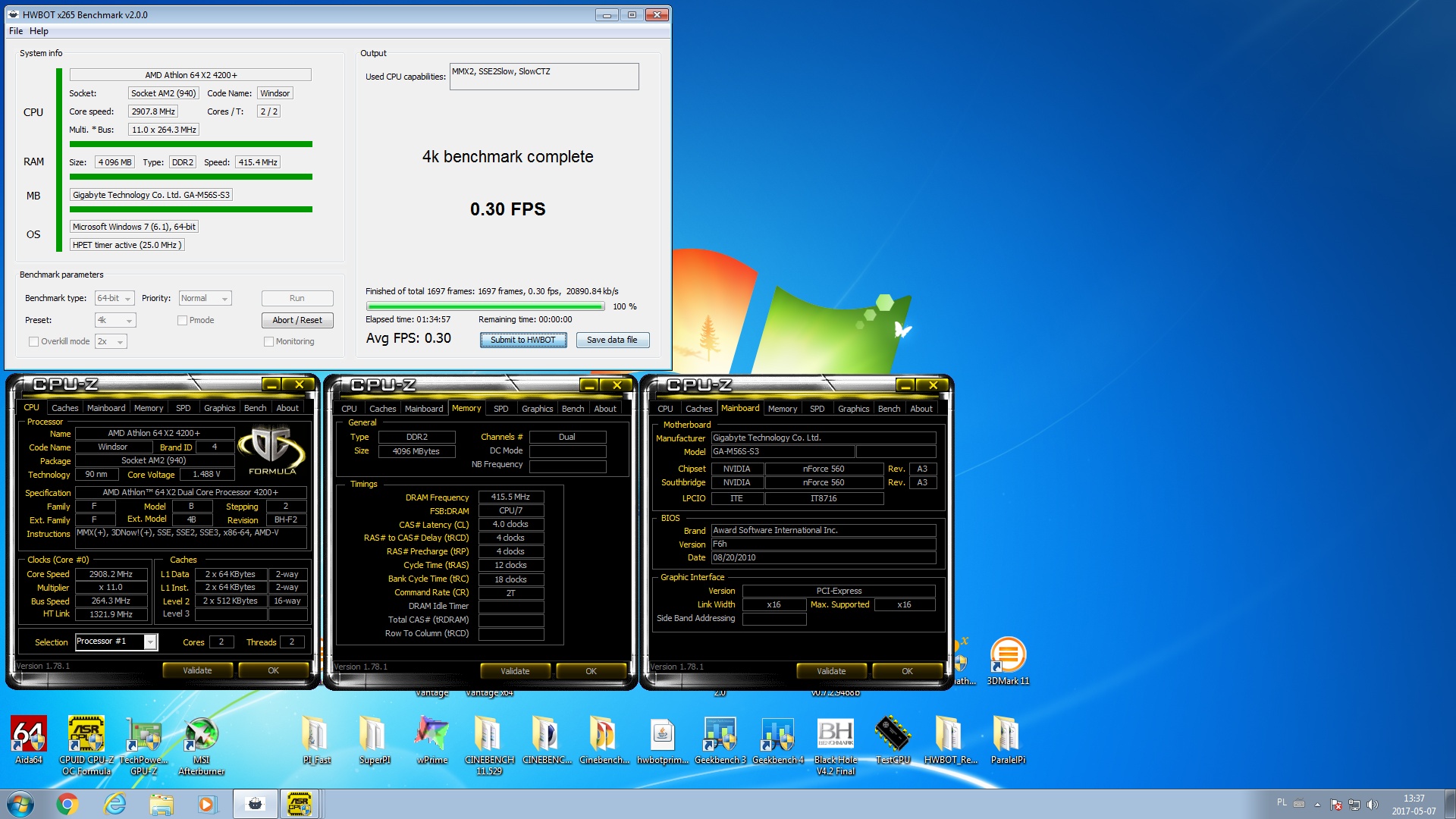Click the Show desktop button
This screenshot has width=1456, height=819.
point(1450,805)
